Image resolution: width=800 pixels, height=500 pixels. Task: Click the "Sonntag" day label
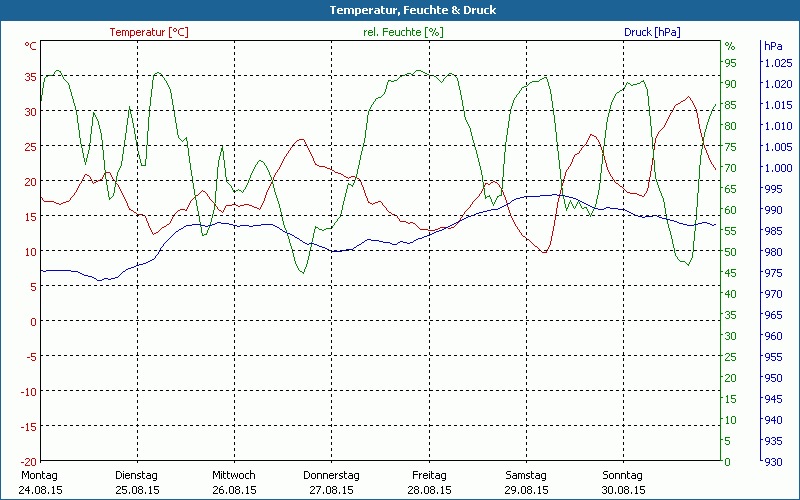pyautogui.click(x=622, y=475)
